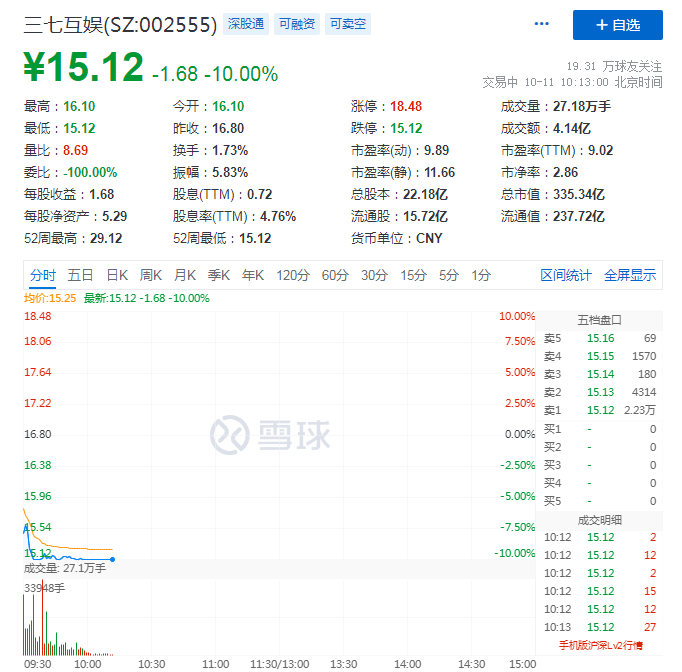682x672 pixels.
Task: Select the 分时 chart tab
Action: click(43, 275)
